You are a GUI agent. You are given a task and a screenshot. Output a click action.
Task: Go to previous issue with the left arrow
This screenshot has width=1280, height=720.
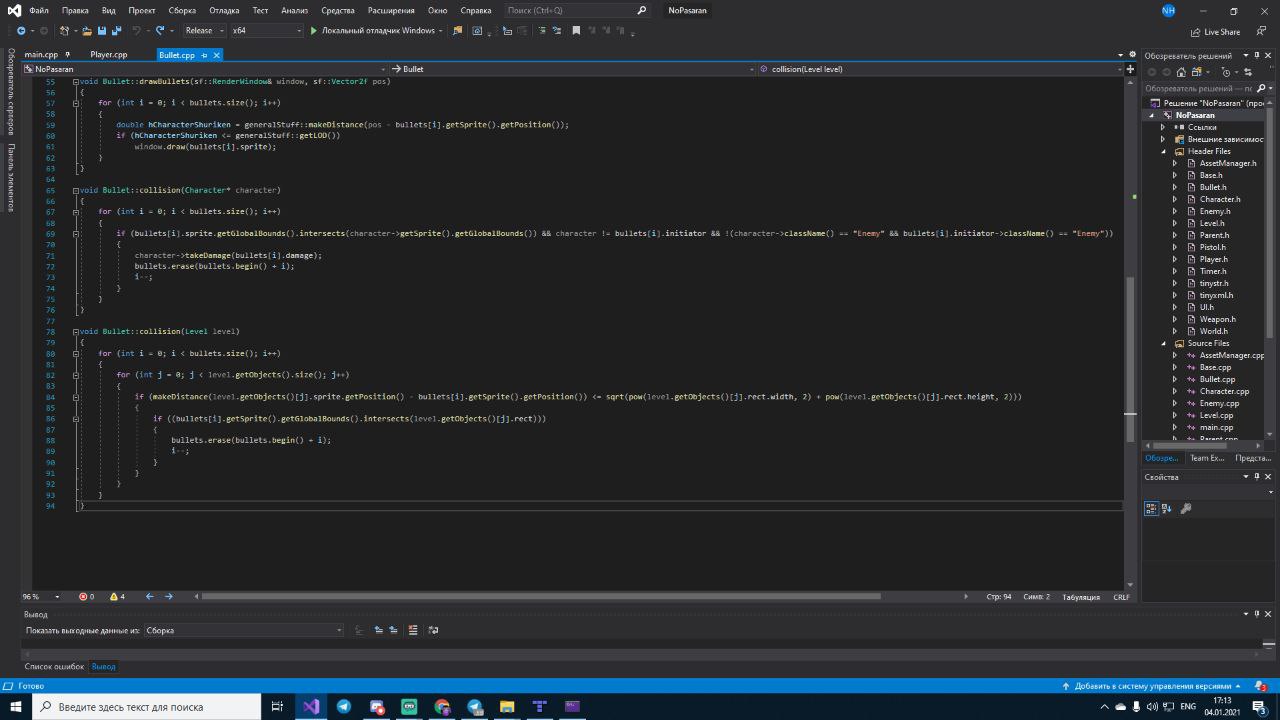[x=150, y=596]
